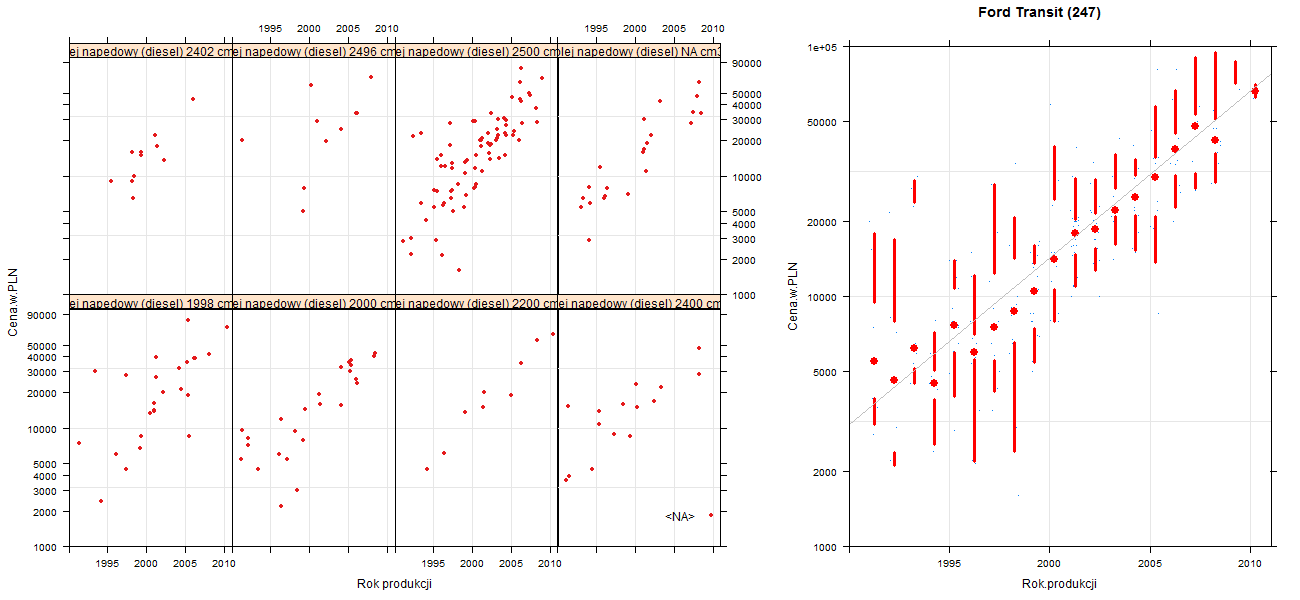
Task: Click the '2010' x-axis tick on the Ford Transit chart
Action: pyautogui.click(x=1250, y=564)
